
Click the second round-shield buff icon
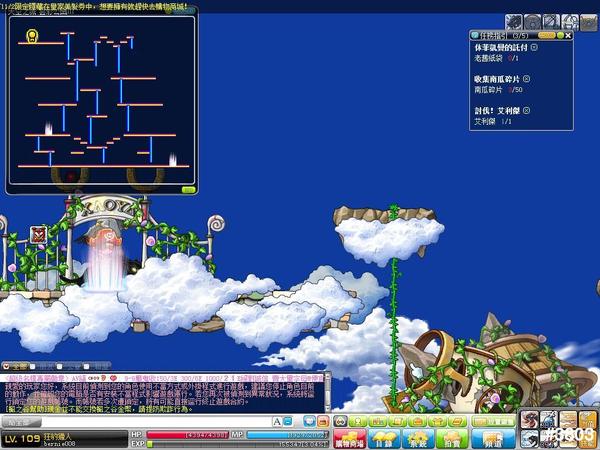[532, 22]
